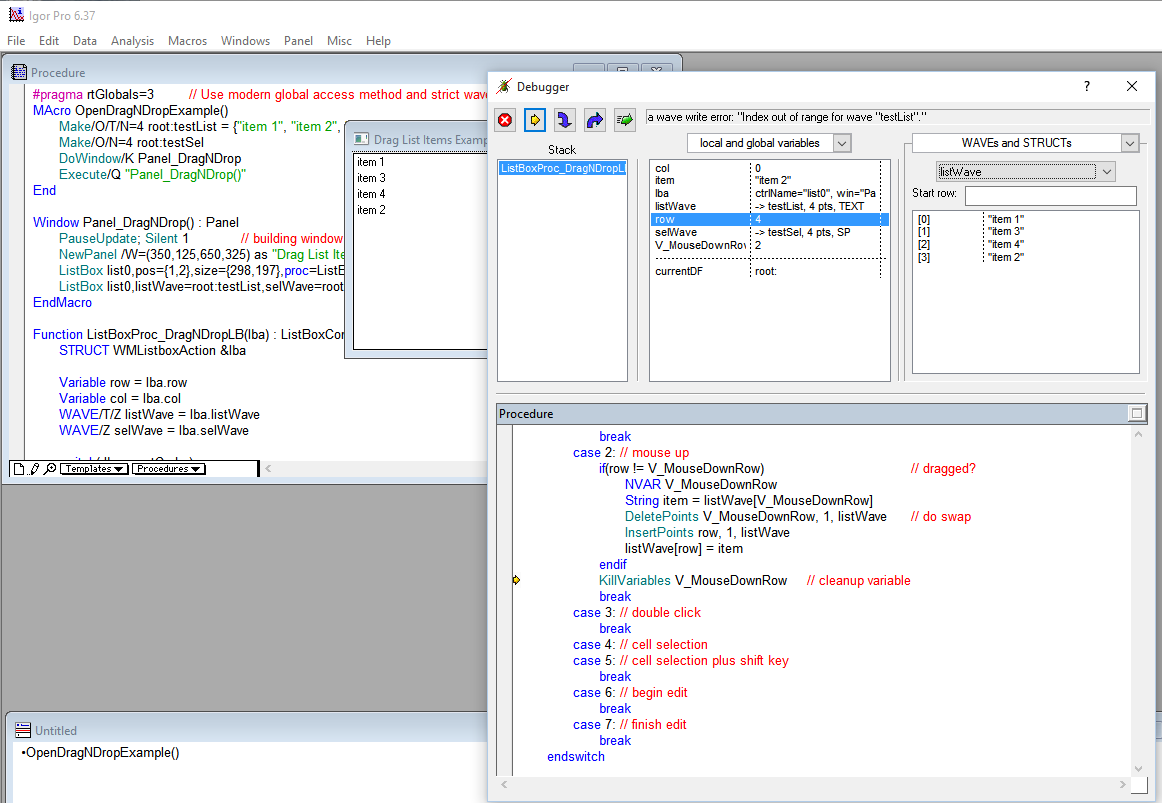Viewport: 1162px width, 803px height.
Task: Click the yellow Go arrow in Debugger
Action: click(x=535, y=120)
